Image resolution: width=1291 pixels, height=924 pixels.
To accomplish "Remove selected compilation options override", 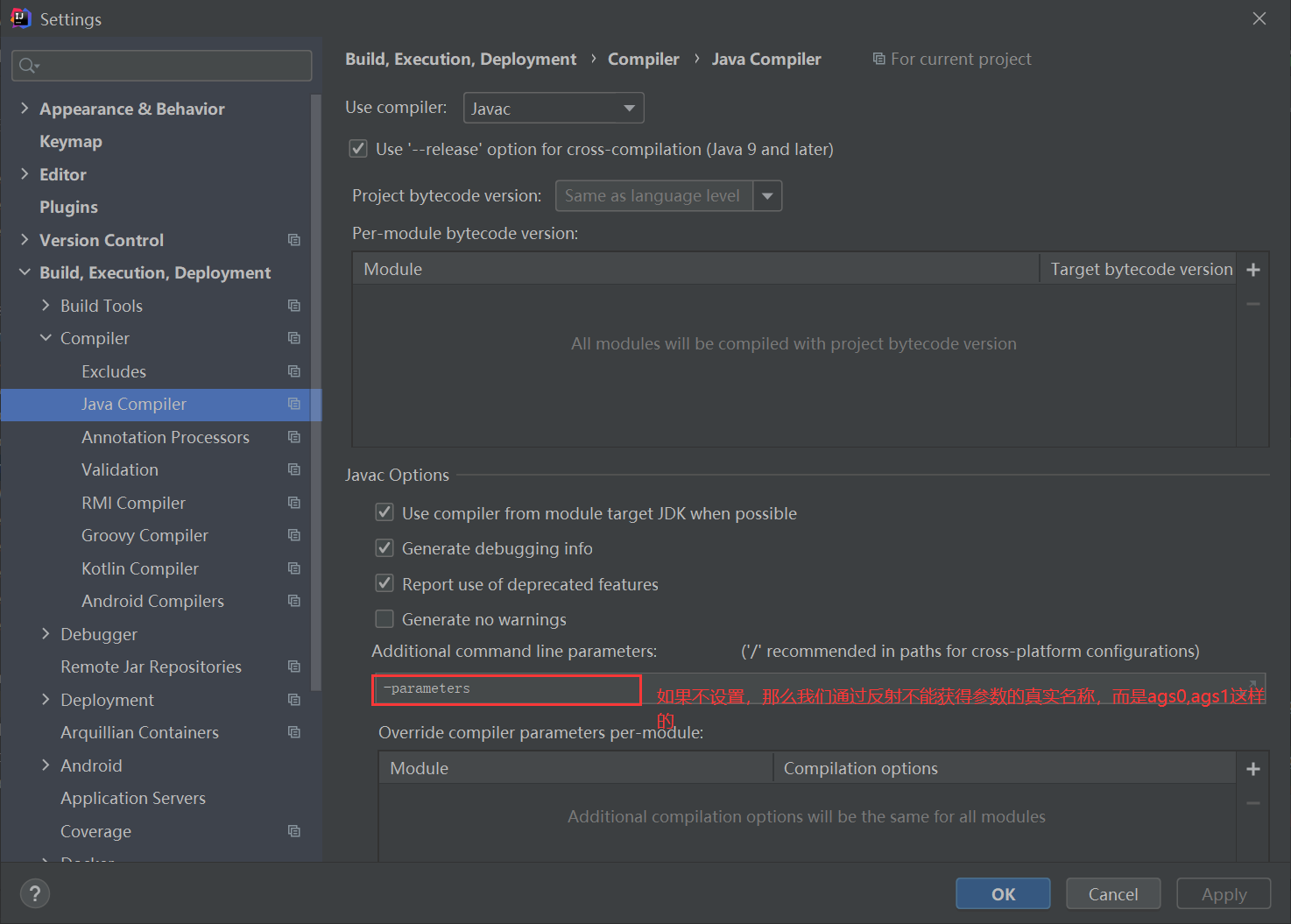I will pyautogui.click(x=1253, y=803).
